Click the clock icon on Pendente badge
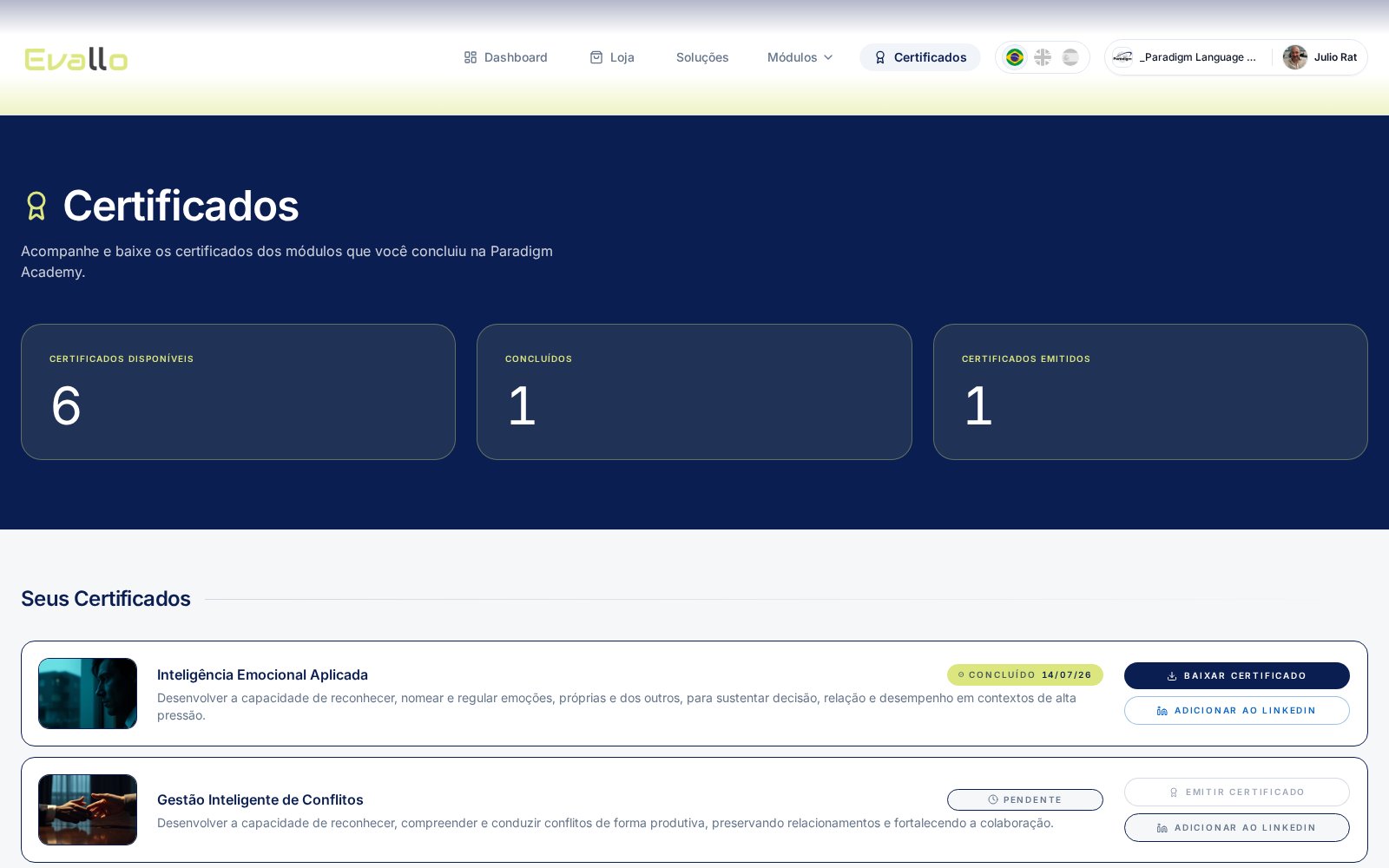Screen dimensions: 1389x868 click(993, 799)
